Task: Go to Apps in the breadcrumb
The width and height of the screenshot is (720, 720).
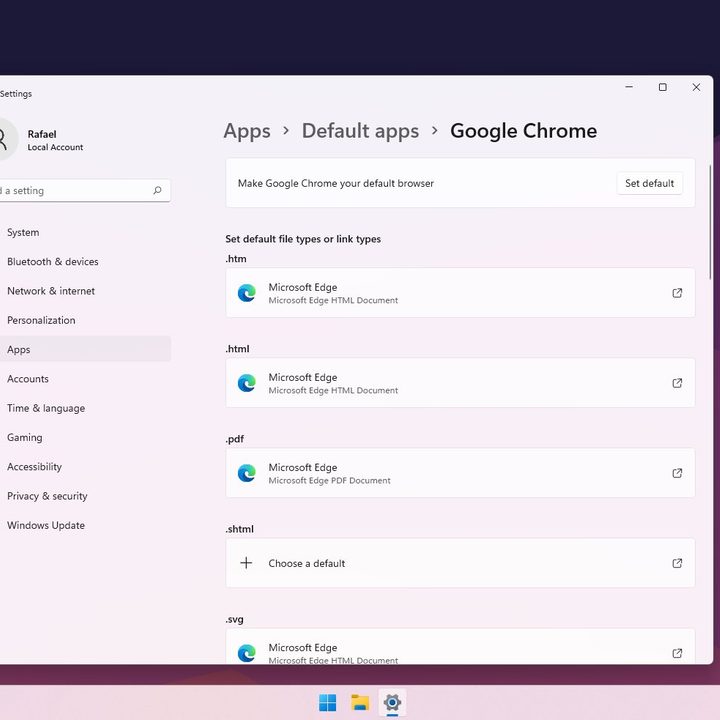Action: point(247,131)
